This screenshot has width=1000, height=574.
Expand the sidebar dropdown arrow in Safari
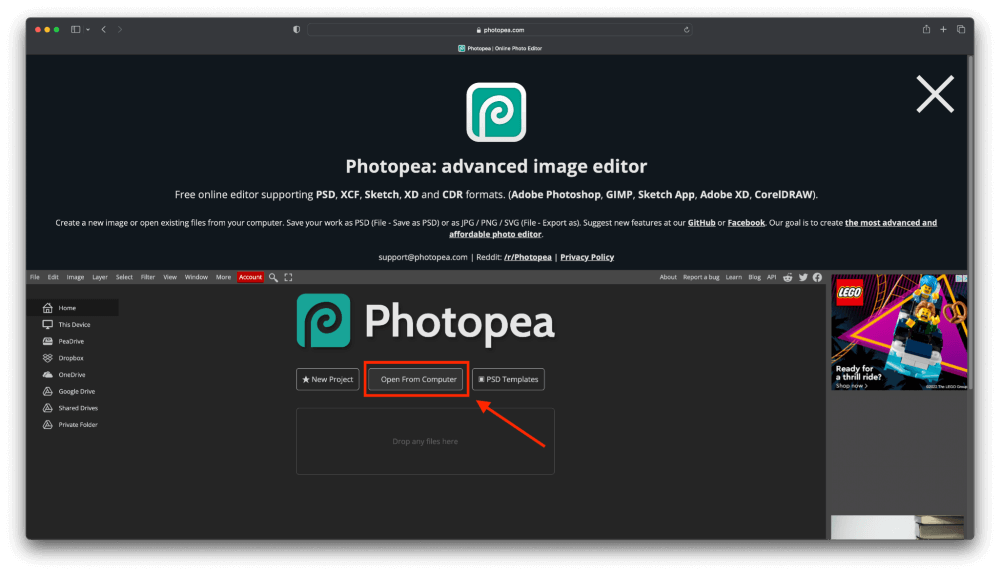tap(88, 29)
